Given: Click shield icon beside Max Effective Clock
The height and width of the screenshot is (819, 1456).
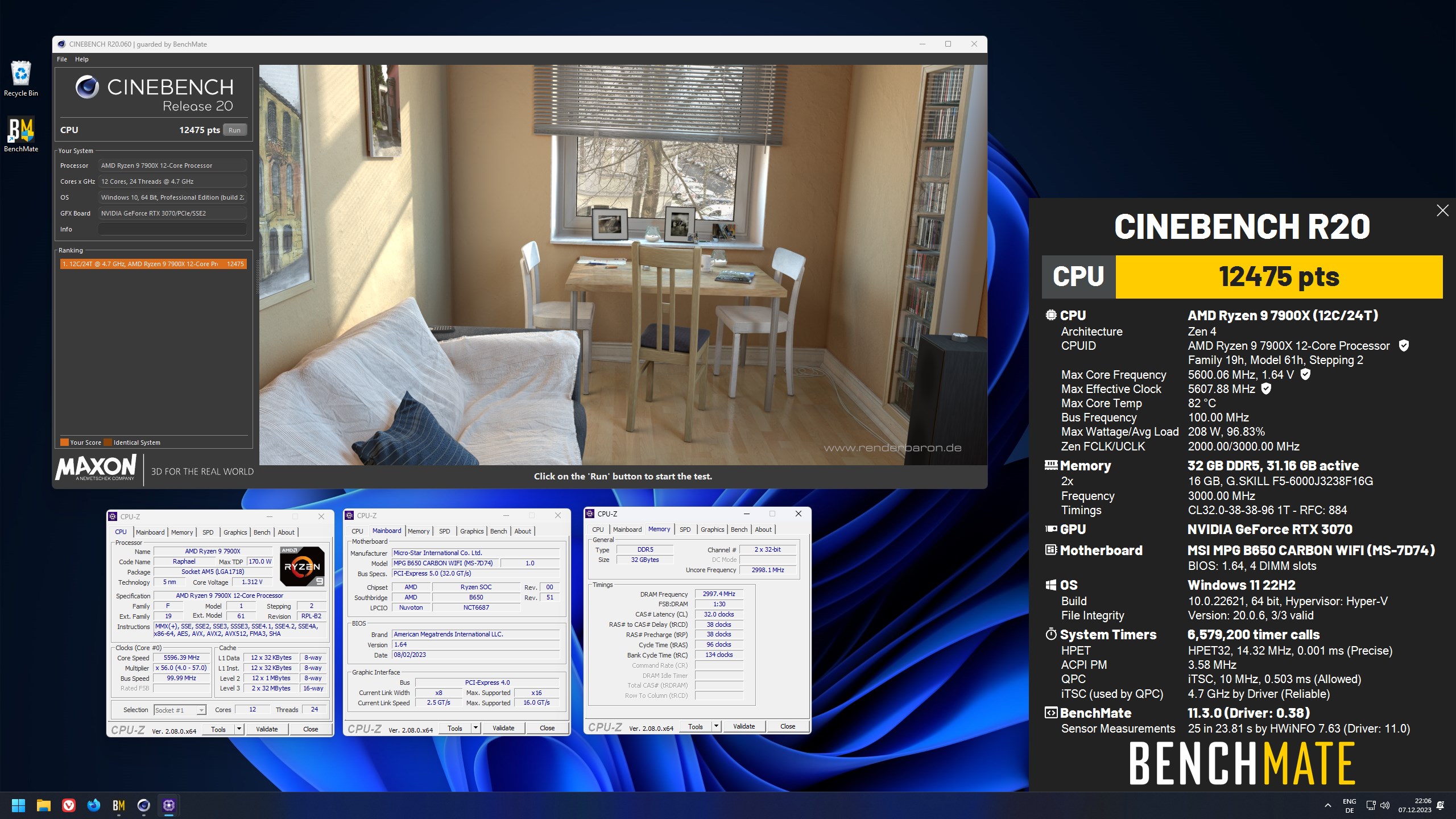Looking at the screenshot, I should [x=1266, y=388].
